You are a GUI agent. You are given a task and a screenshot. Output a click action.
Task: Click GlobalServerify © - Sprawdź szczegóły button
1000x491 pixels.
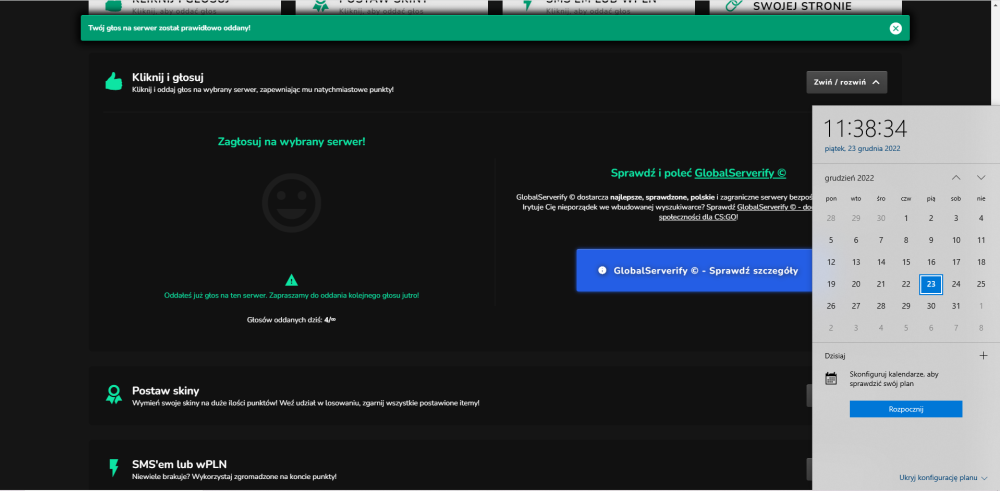pos(694,270)
